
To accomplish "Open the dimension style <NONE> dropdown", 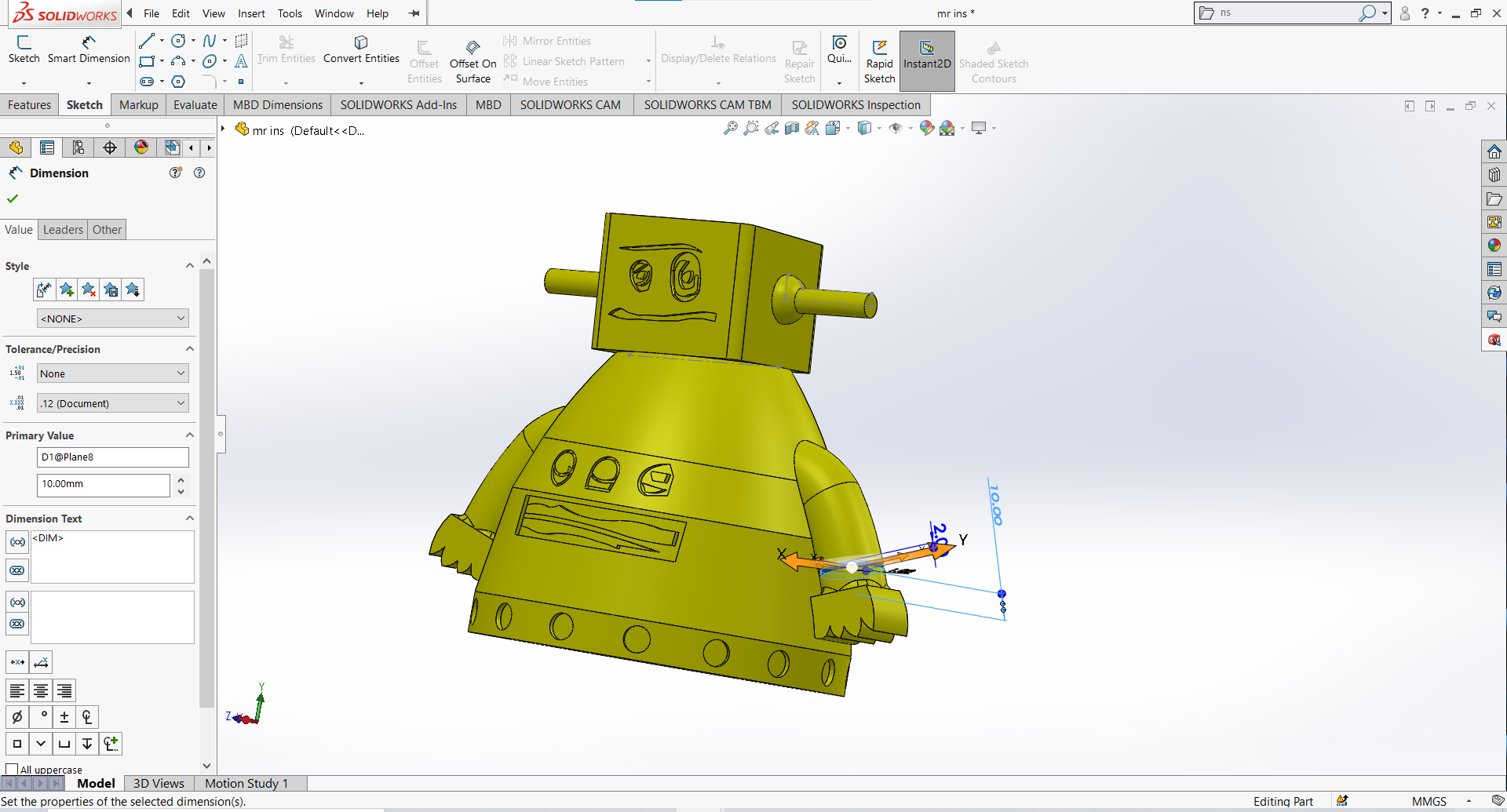I will [112, 318].
